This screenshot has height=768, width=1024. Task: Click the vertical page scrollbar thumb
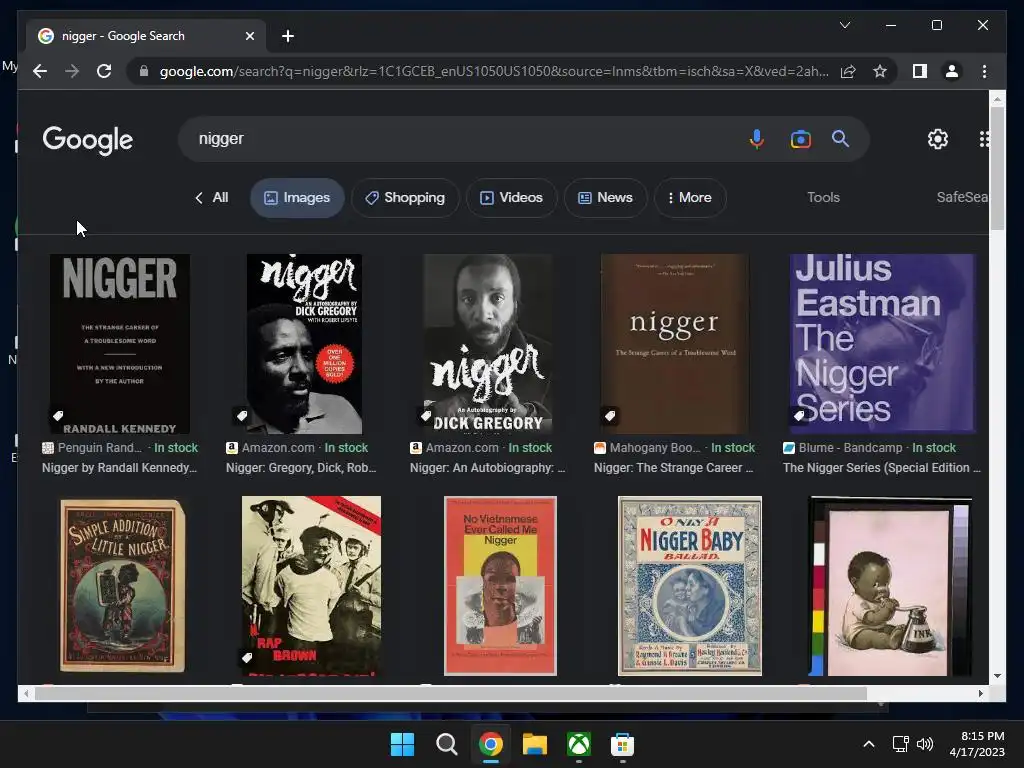(997, 168)
